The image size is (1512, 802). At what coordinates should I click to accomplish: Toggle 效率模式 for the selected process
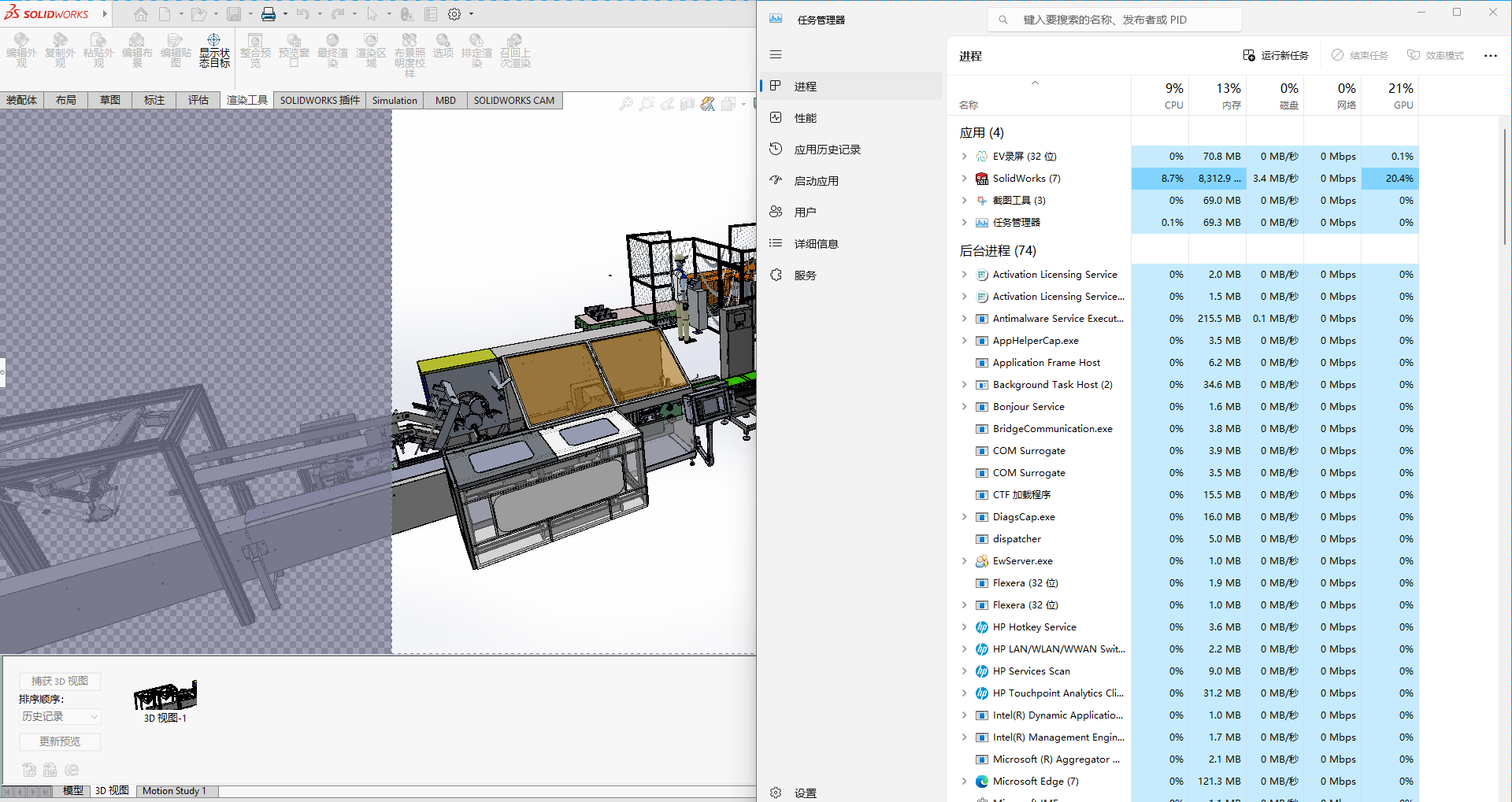pos(1436,56)
